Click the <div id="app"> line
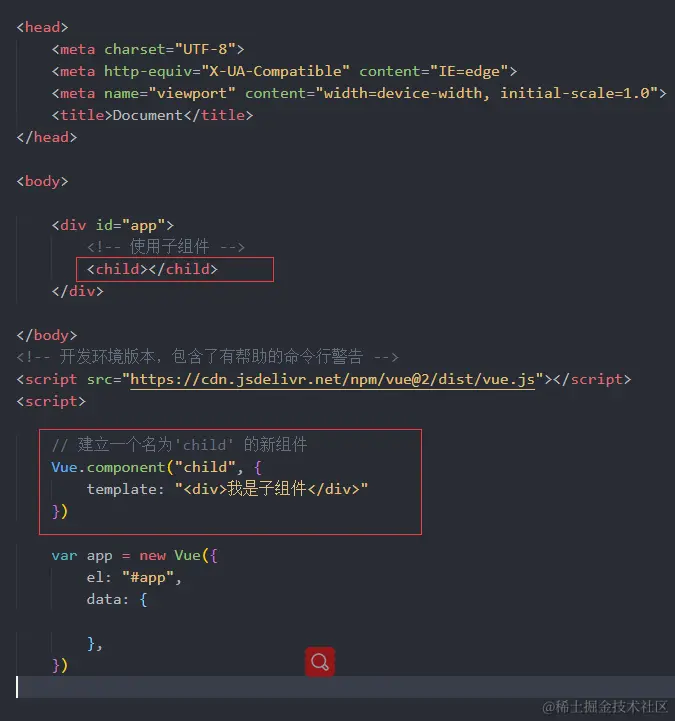 tap(113, 225)
